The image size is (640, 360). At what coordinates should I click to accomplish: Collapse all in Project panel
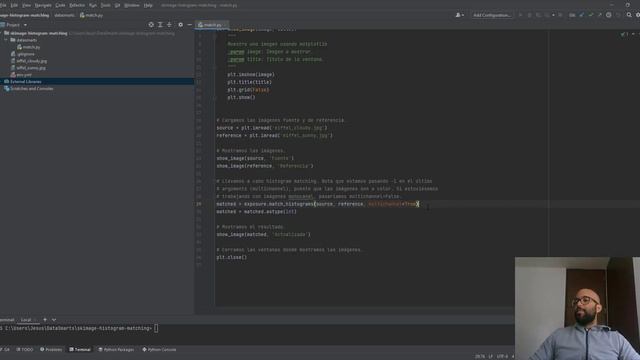(x=169, y=25)
